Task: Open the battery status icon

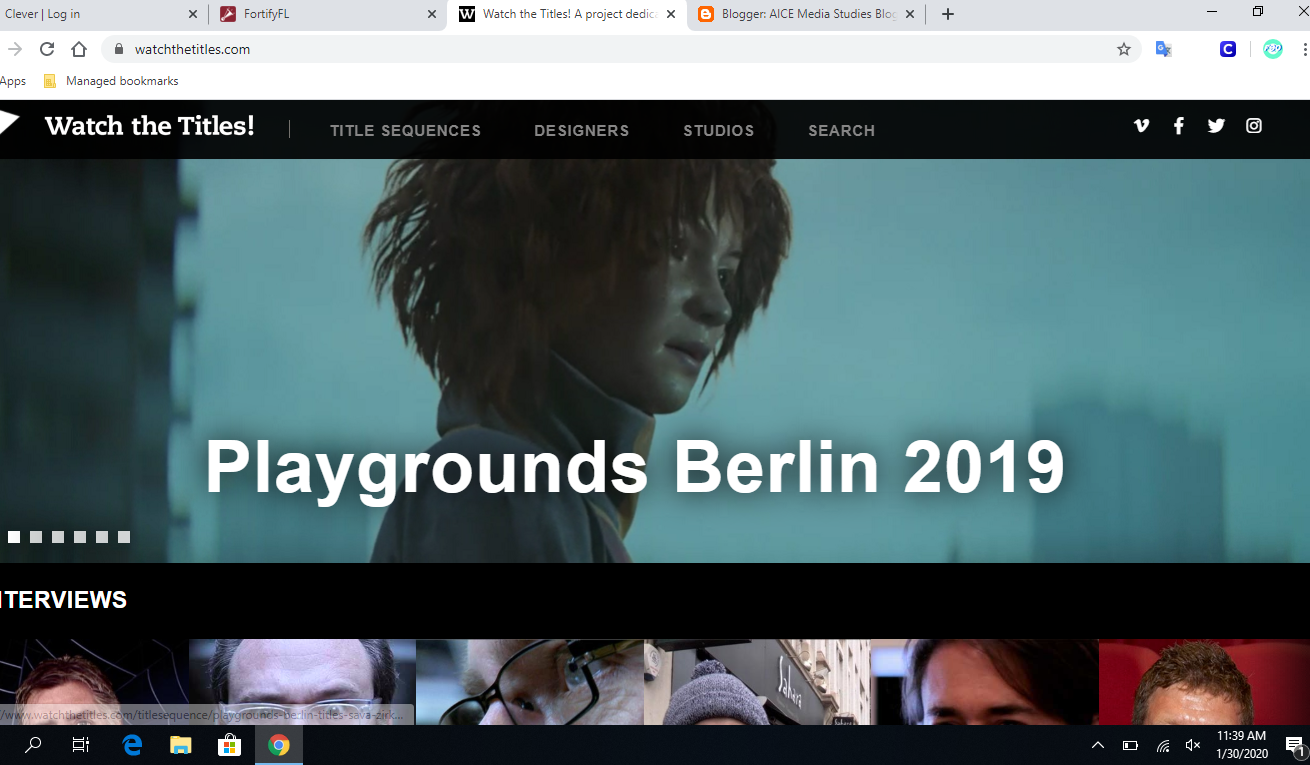Action: 1130,745
